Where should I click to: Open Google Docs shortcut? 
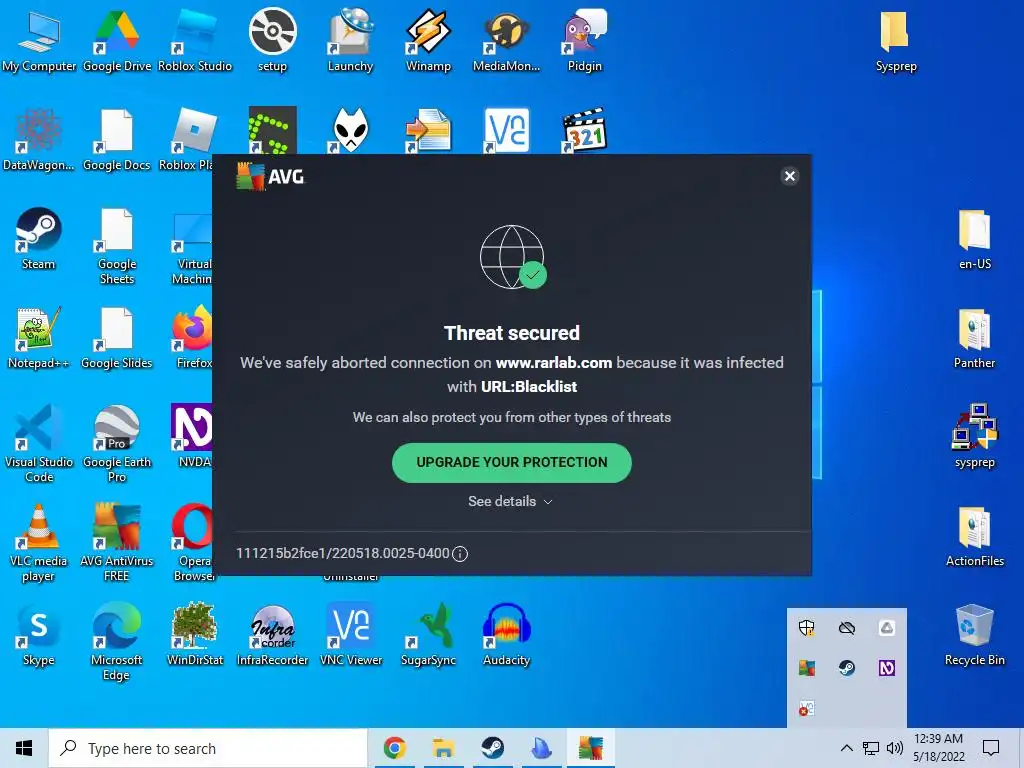(117, 140)
